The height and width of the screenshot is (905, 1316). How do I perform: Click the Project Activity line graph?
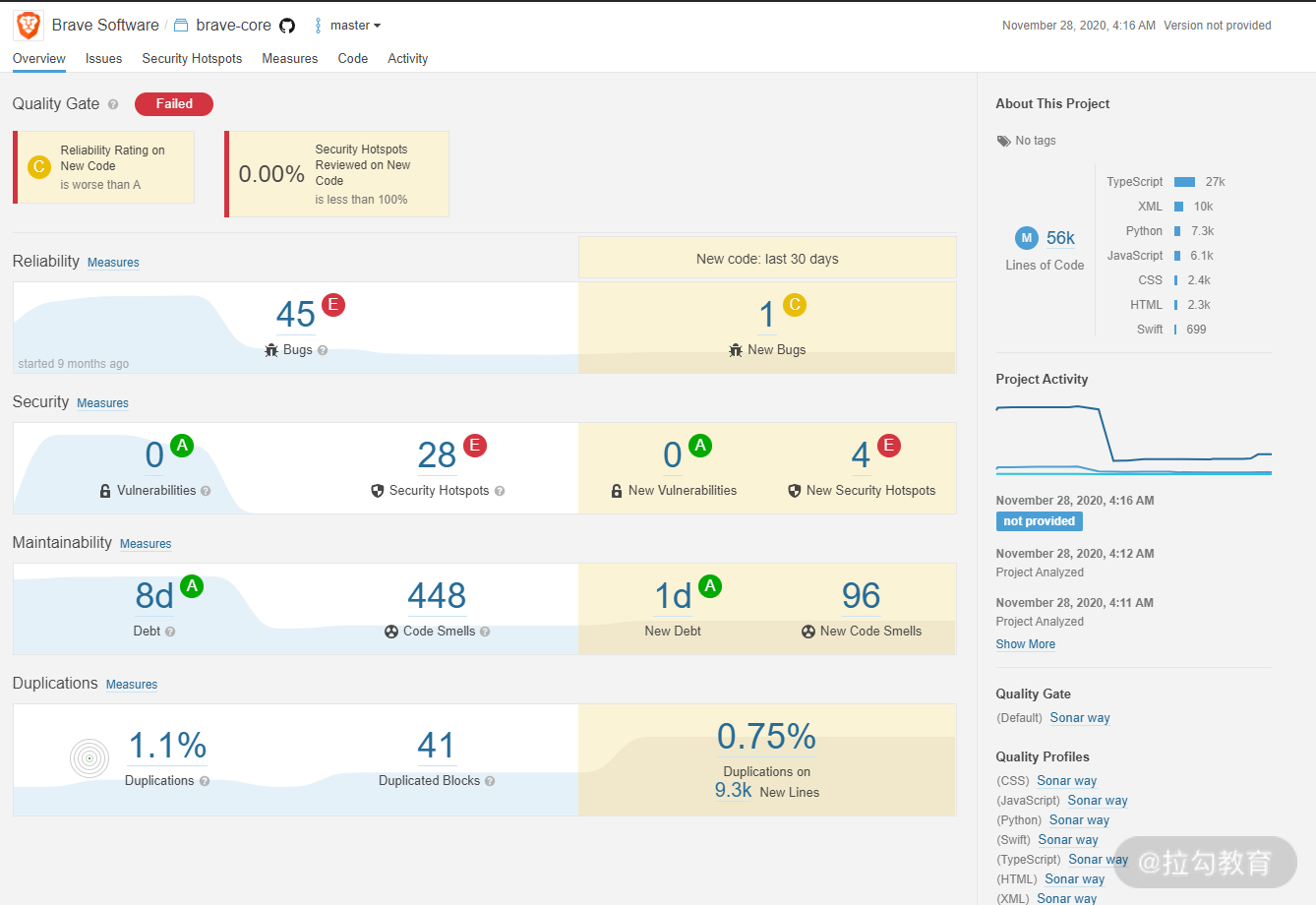tap(1133, 440)
